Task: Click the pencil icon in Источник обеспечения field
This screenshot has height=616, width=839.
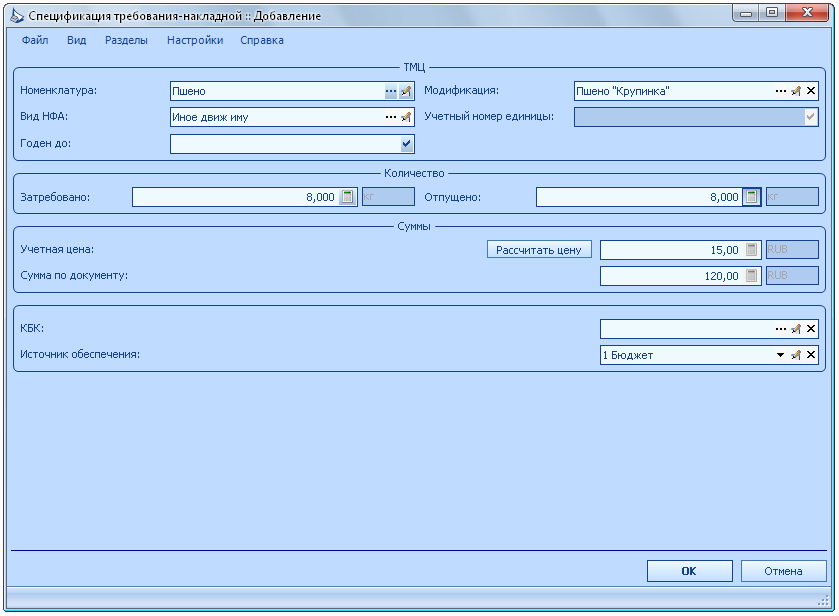Action: coord(796,355)
